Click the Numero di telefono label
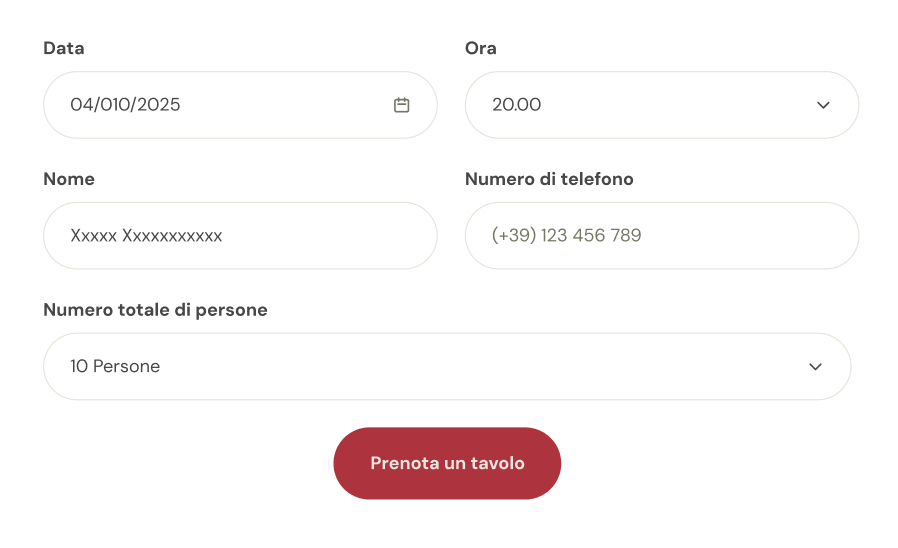898x548 pixels. [549, 179]
